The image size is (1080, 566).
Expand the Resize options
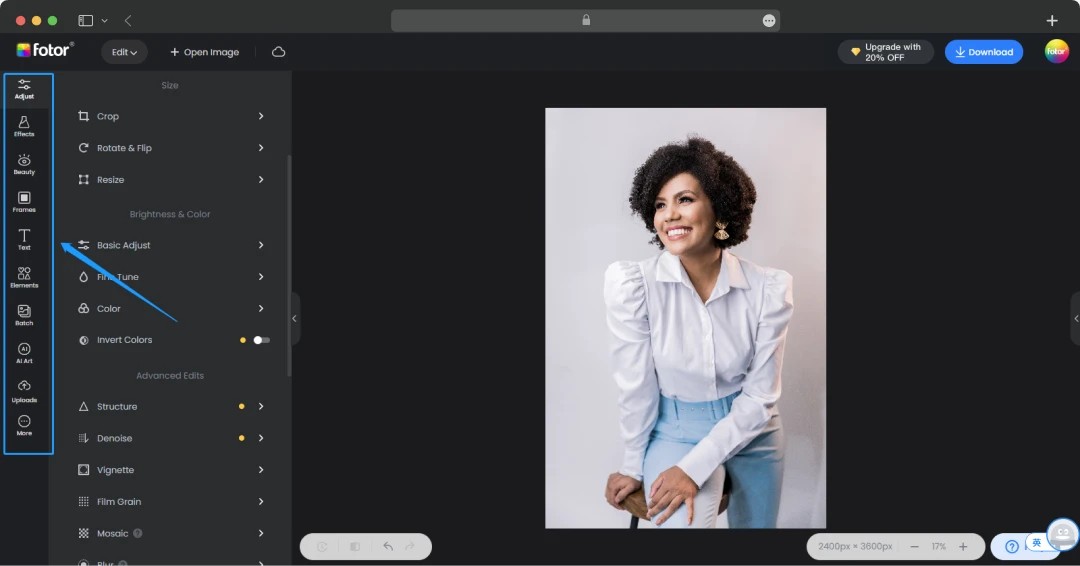[260, 180]
